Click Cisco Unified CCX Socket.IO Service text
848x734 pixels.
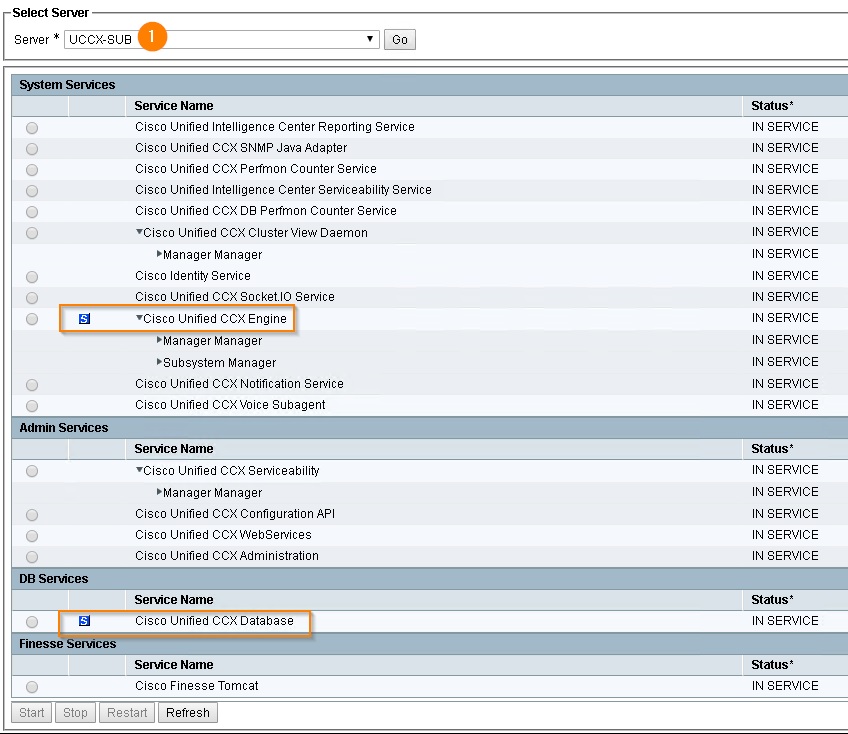click(x=235, y=296)
